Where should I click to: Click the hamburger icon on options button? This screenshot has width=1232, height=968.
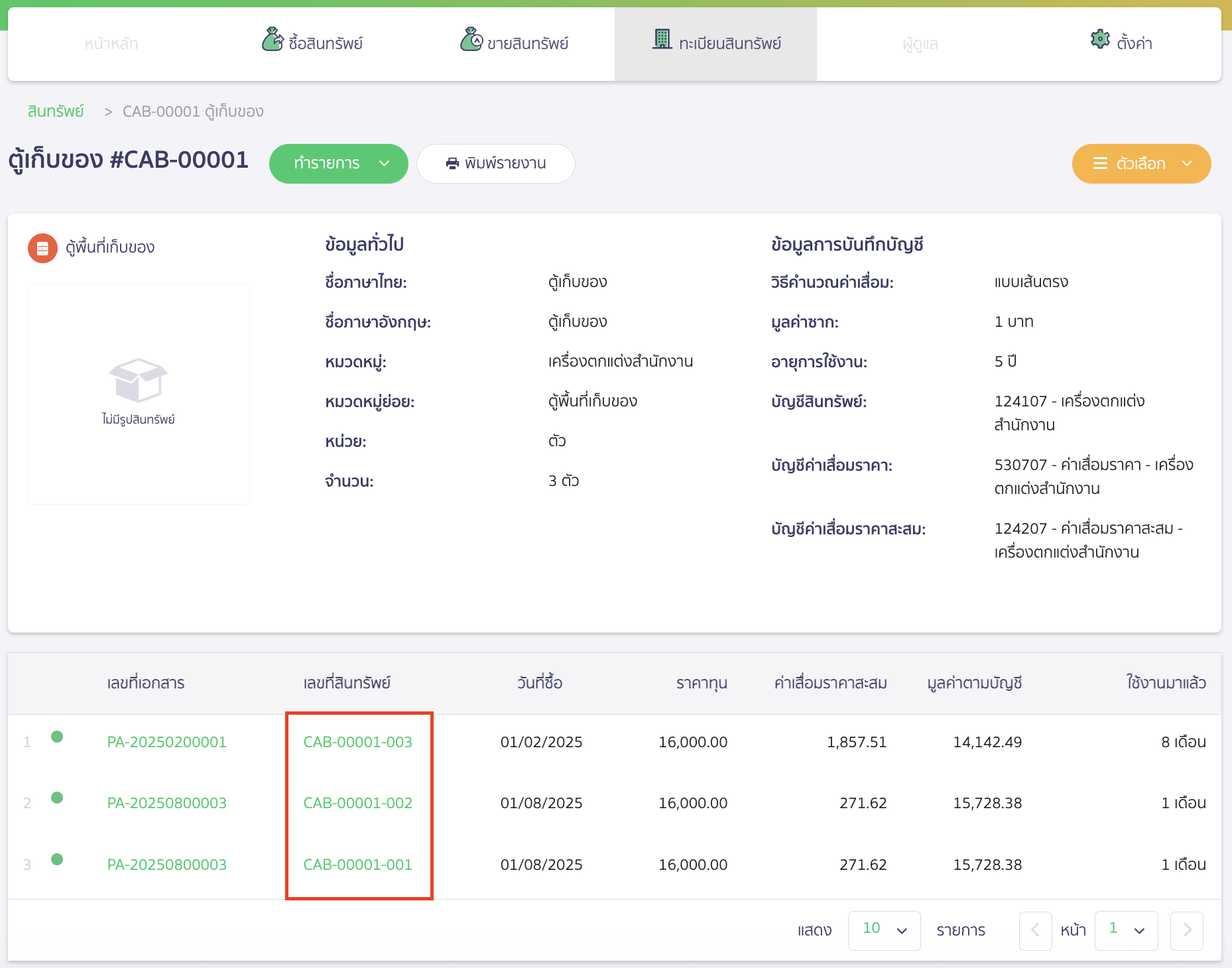(1100, 164)
